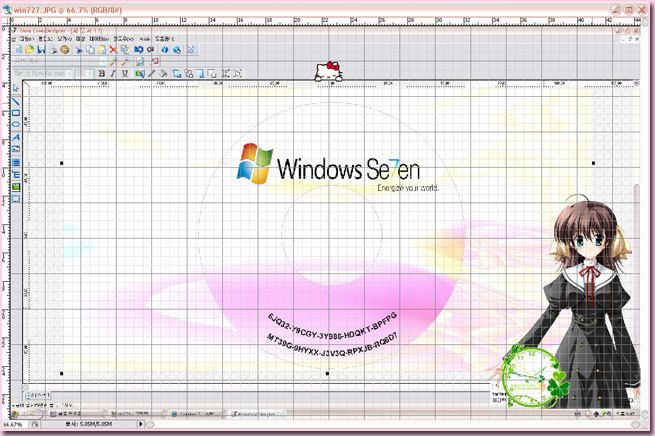This screenshot has width=655, height=436.
Task: Toggle Bold text formatting
Action: point(102,74)
